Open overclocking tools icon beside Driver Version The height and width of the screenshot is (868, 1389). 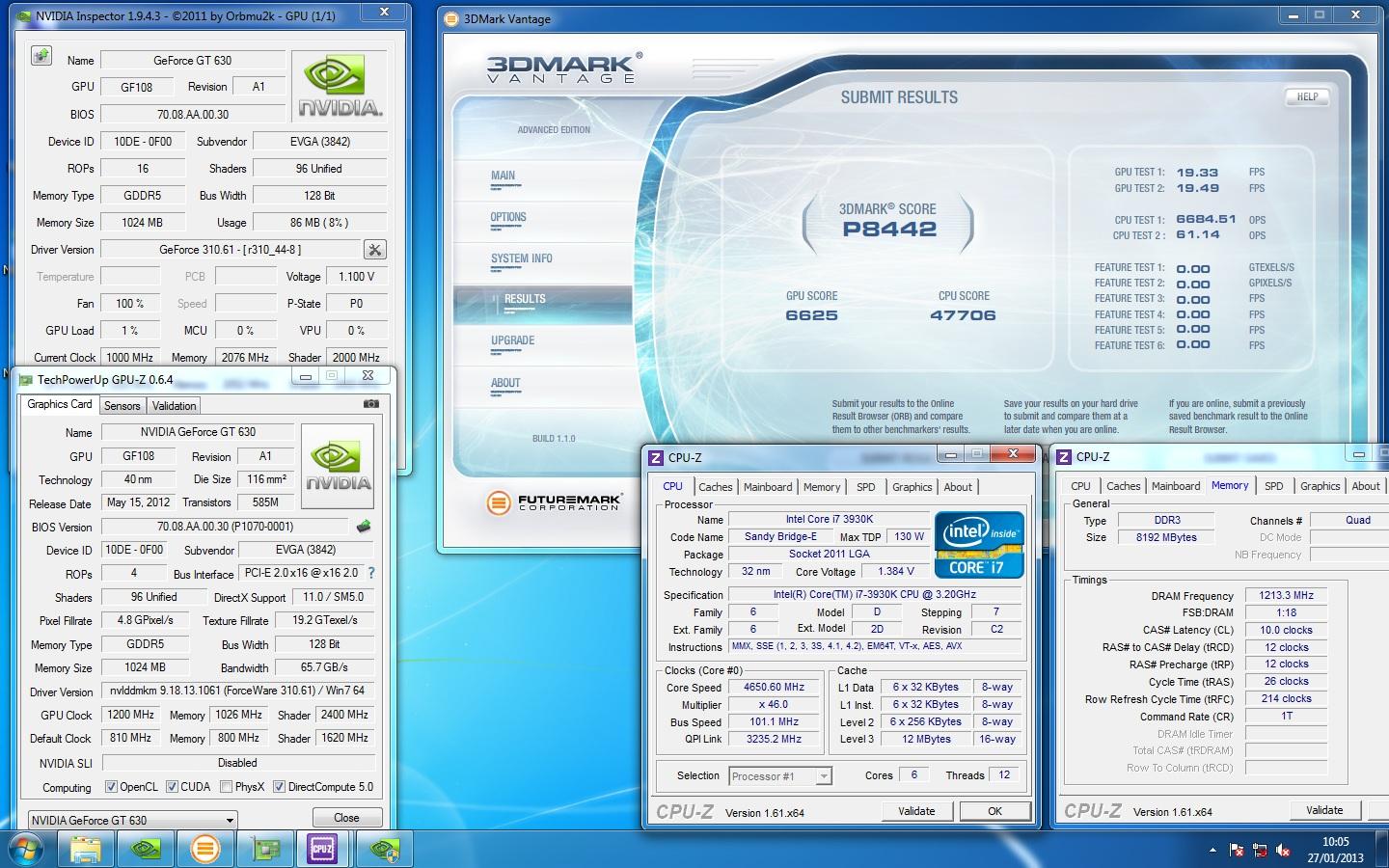(x=375, y=250)
